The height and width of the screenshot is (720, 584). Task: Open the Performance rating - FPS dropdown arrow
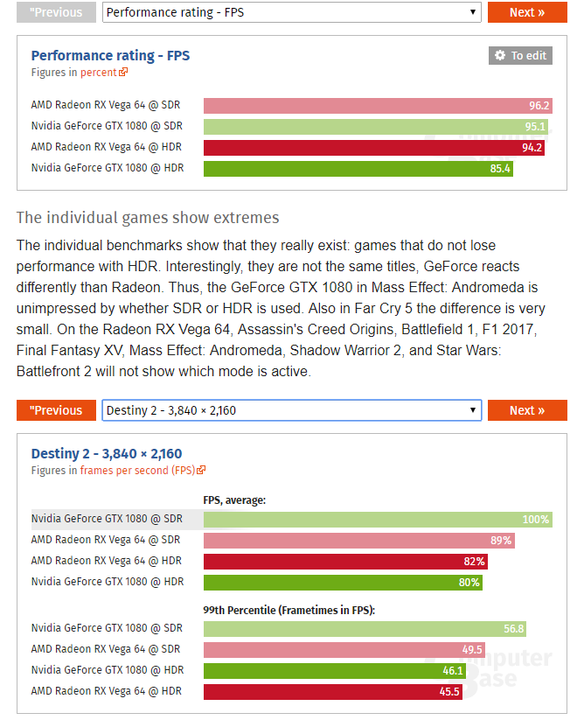click(x=472, y=12)
